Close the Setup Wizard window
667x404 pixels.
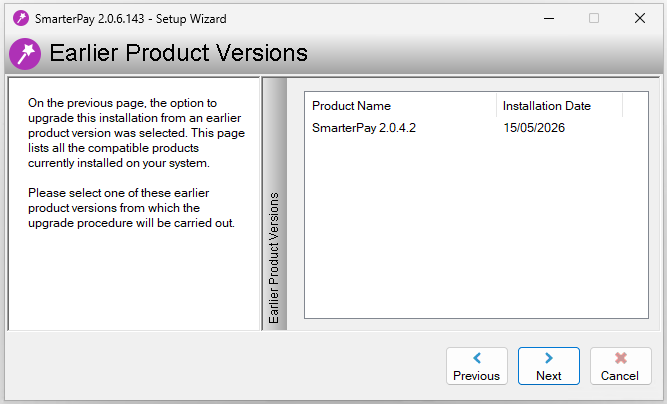640,18
